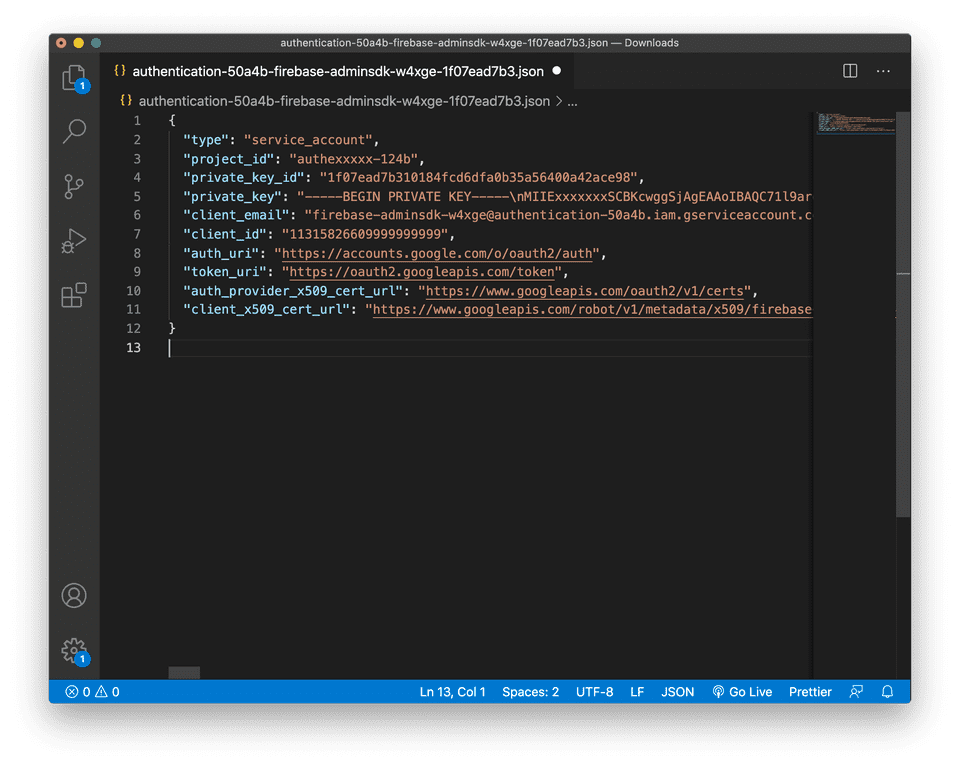Click the "authexxxxx-124b" project id value
Image resolution: width=960 pixels, height=768 pixels.
tap(353, 159)
